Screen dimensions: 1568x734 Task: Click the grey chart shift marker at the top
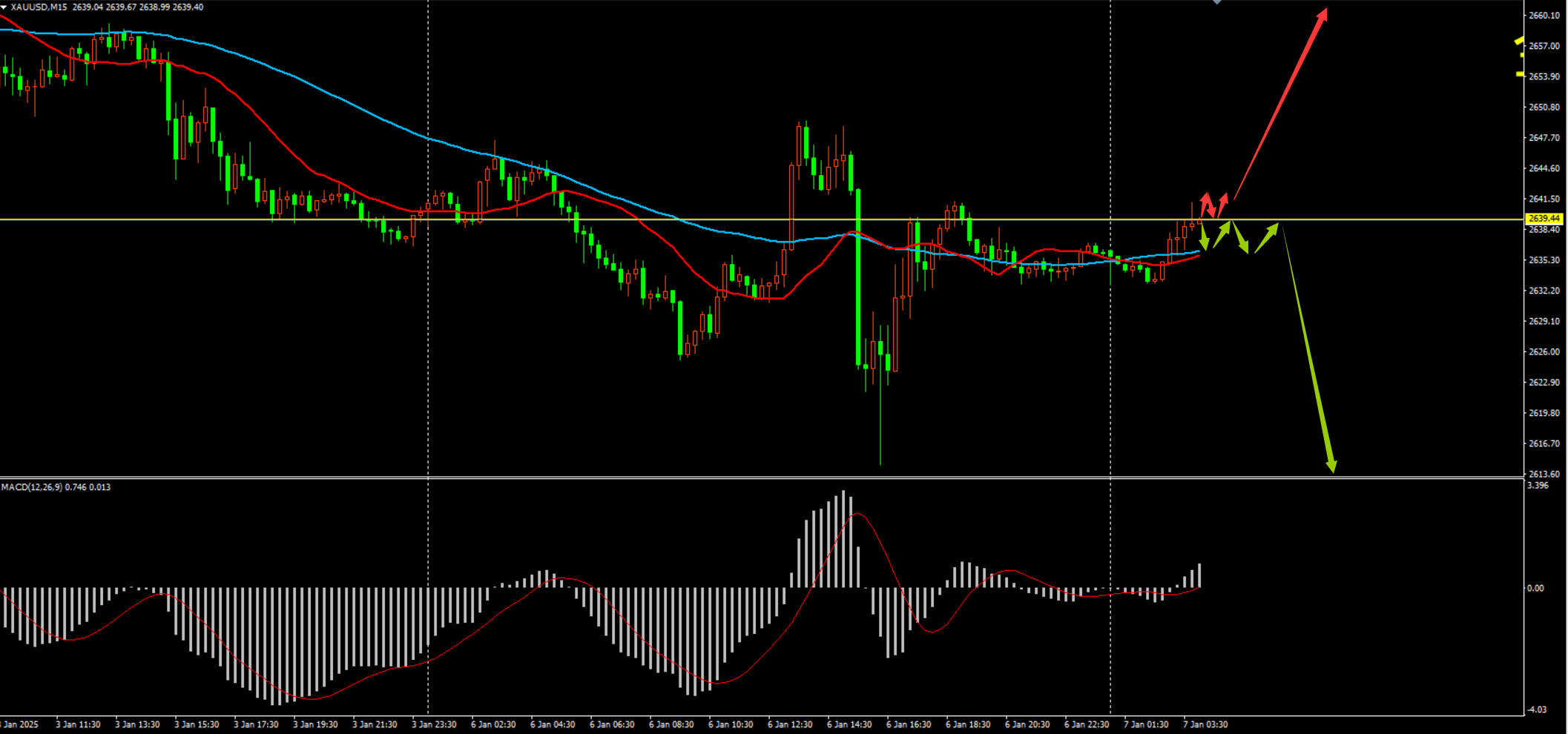tap(1216, 2)
